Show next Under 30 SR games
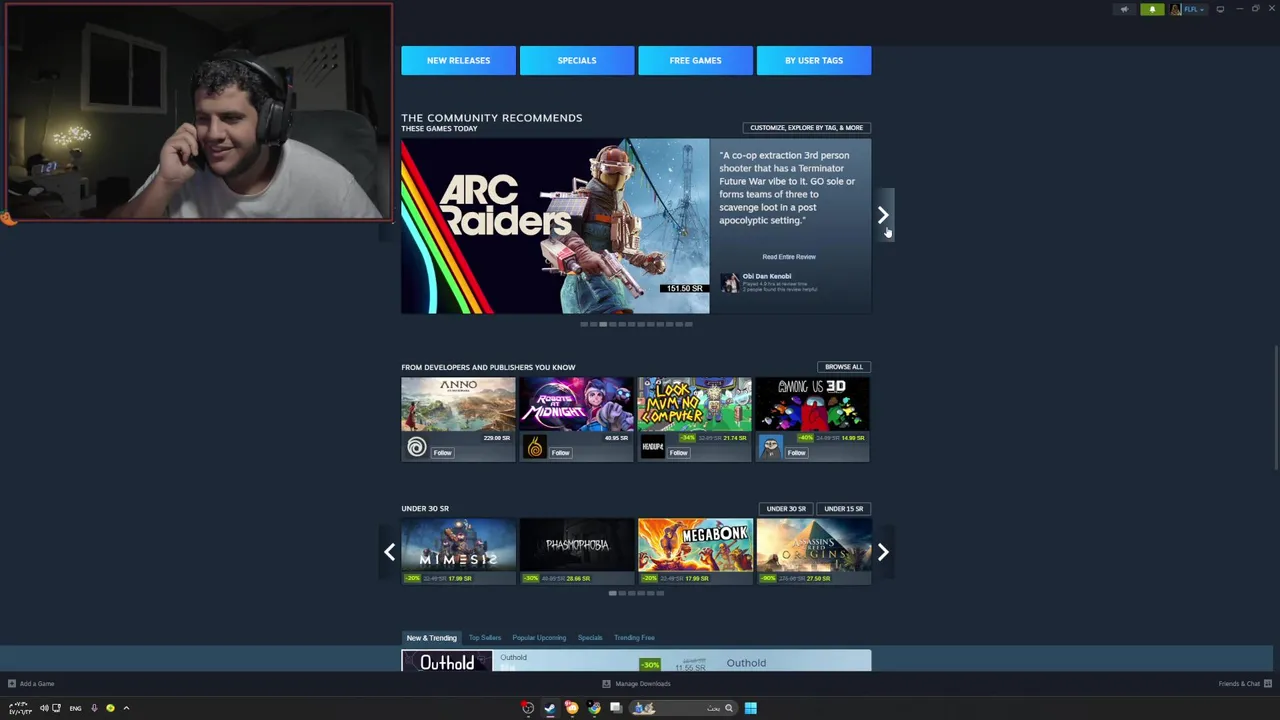This screenshot has height=720, width=1280. (x=883, y=552)
